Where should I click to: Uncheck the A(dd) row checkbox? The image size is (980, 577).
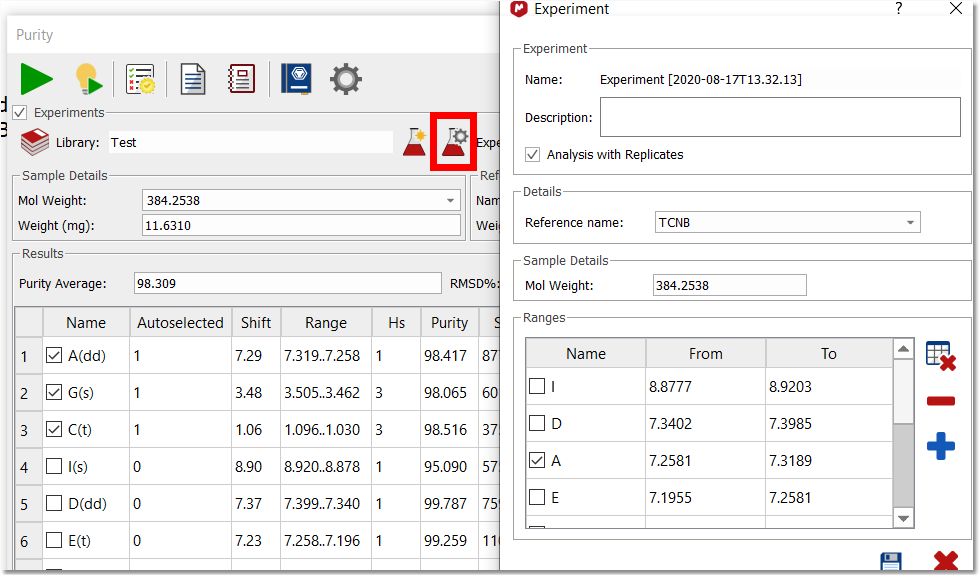tap(54, 355)
